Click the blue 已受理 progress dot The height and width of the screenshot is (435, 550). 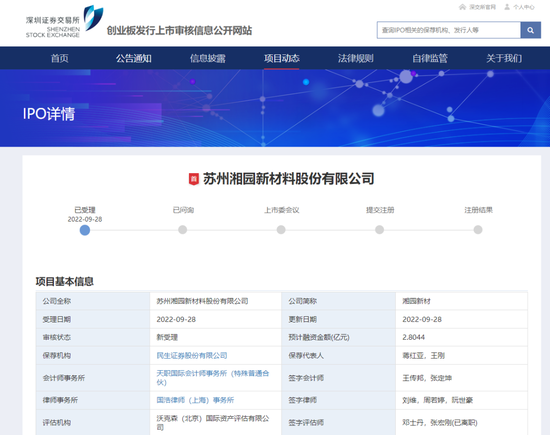pos(85,230)
